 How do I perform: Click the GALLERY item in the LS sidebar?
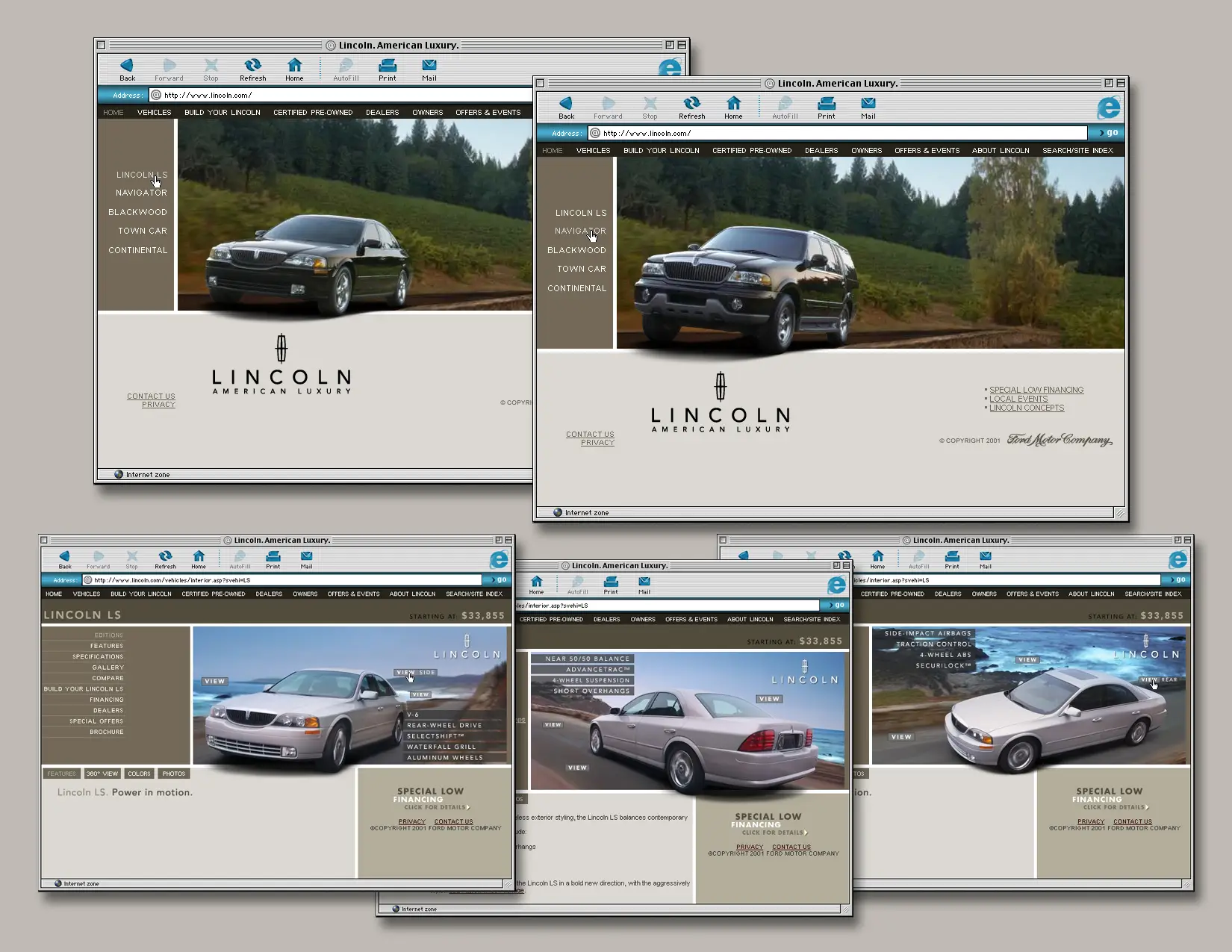coord(108,668)
